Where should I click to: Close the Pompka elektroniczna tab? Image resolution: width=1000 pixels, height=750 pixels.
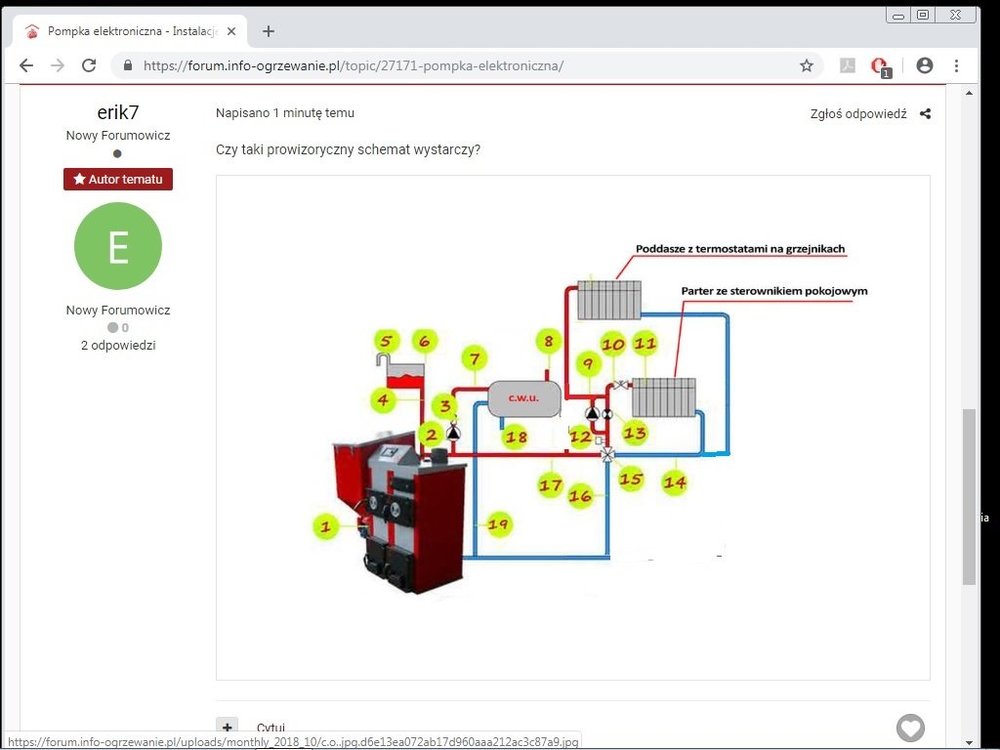pyautogui.click(x=232, y=31)
